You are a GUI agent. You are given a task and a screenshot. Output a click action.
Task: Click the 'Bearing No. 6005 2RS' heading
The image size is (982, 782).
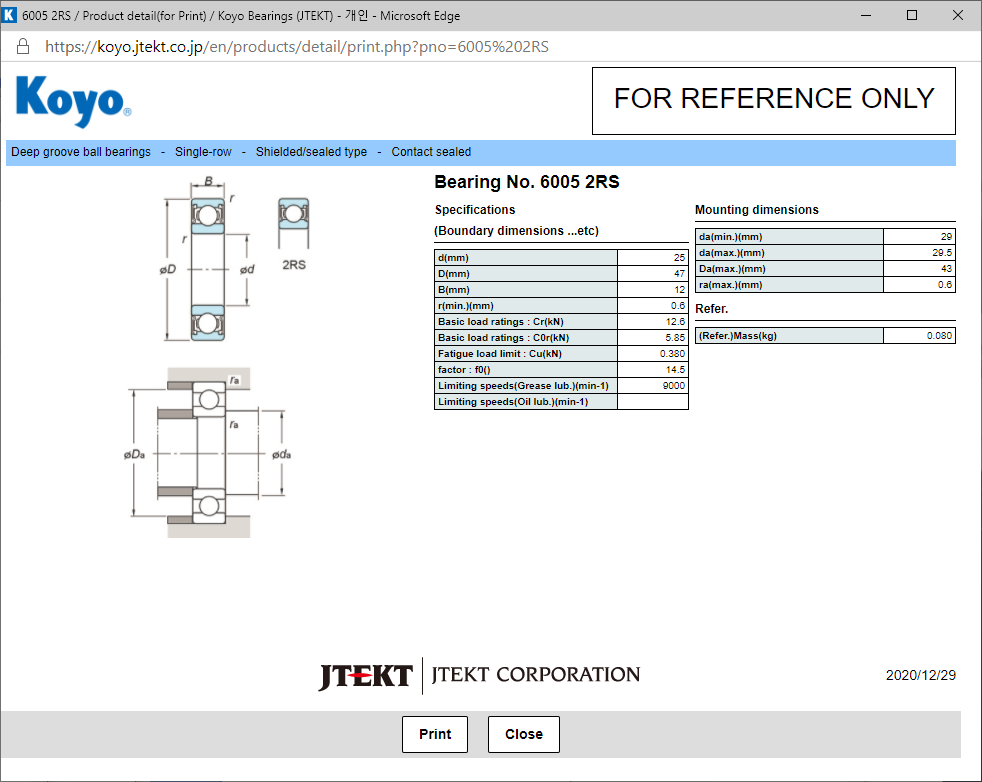point(527,182)
